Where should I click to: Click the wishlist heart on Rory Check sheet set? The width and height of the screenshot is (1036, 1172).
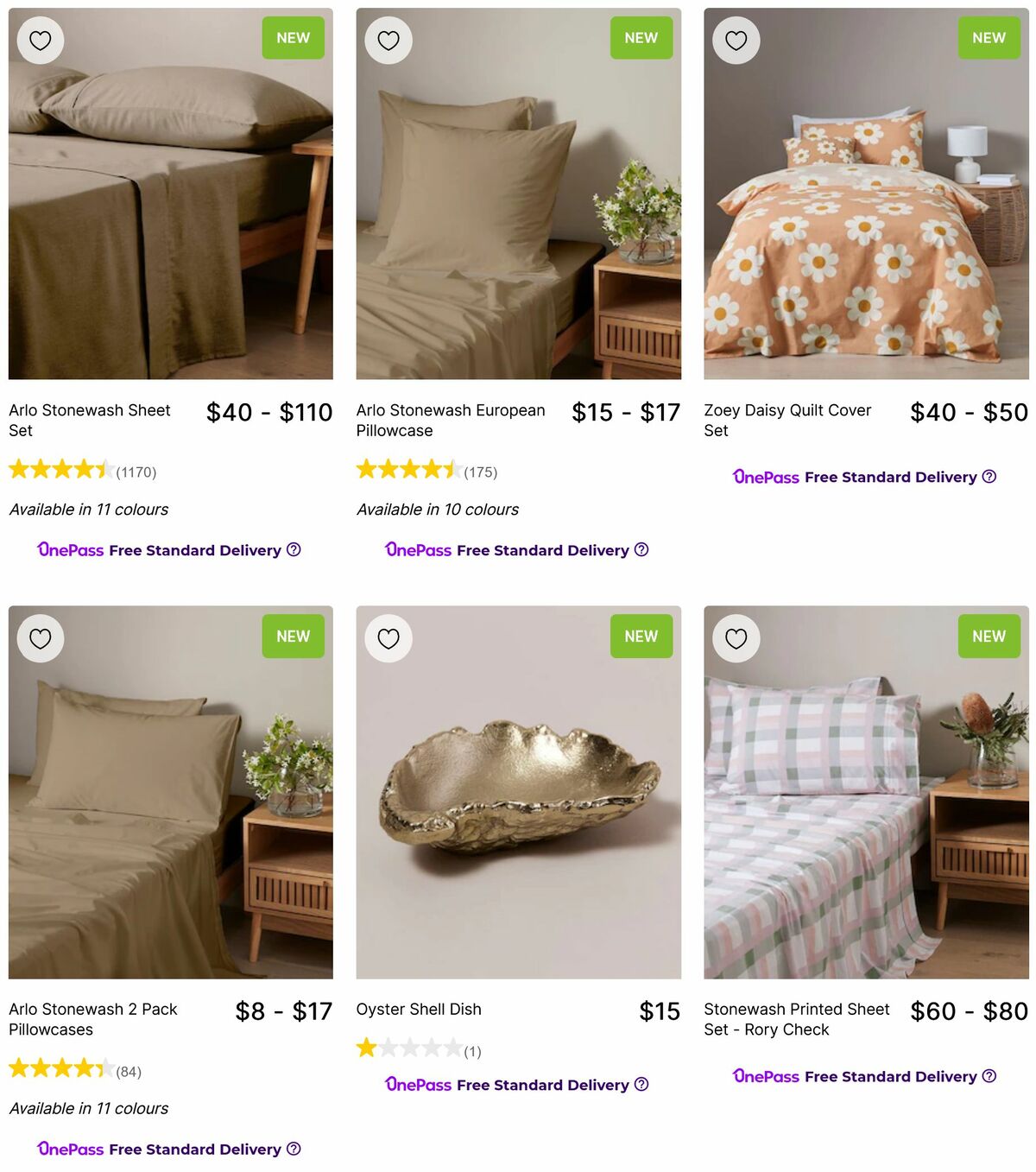point(736,637)
